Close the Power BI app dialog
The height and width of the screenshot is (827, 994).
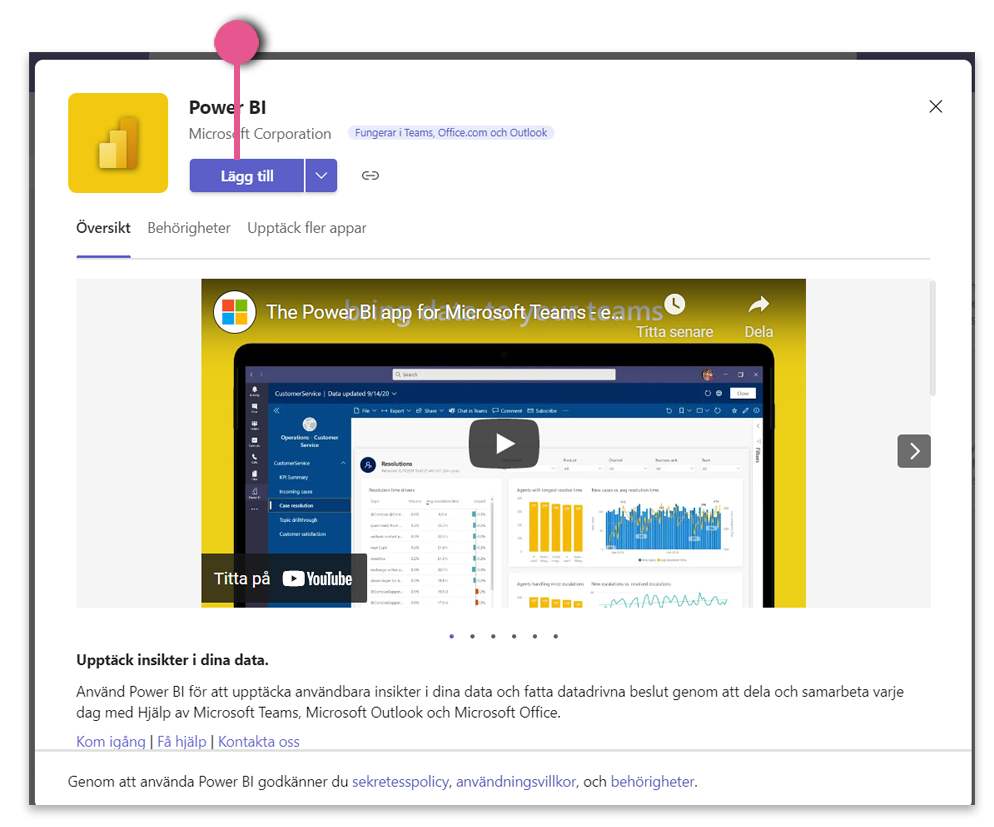coord(936,106)
